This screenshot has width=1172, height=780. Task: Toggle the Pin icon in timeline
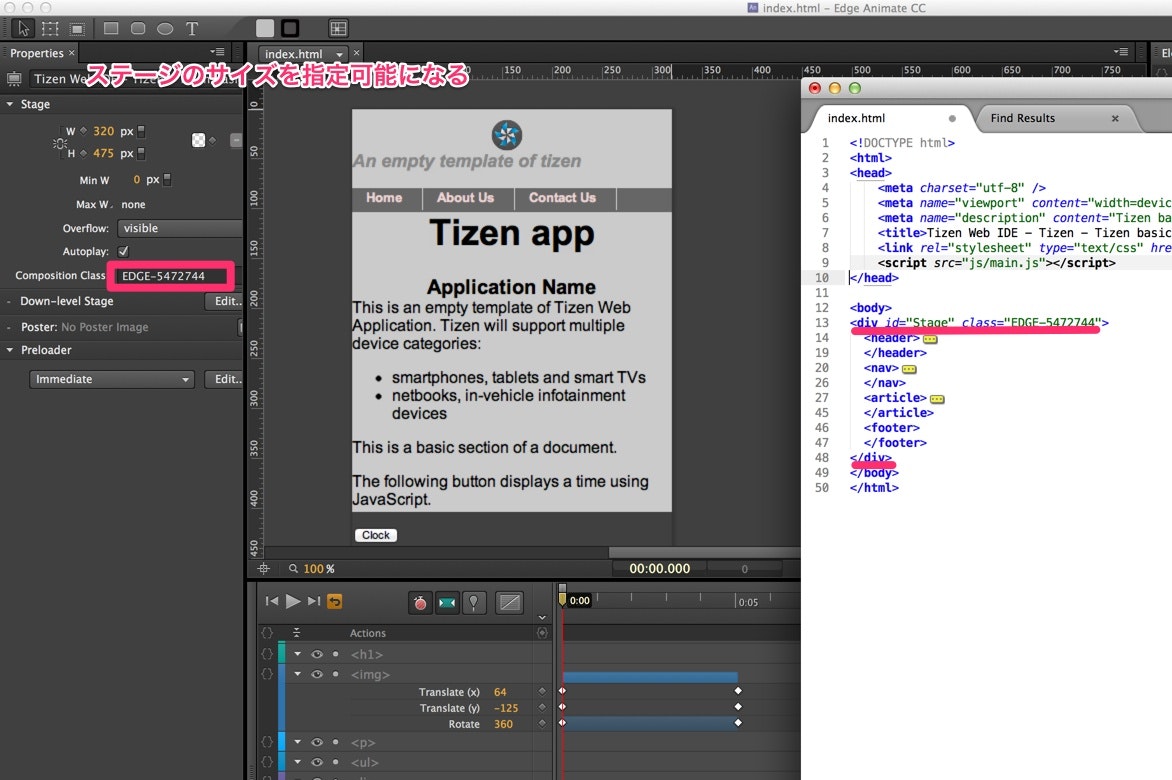coord(473,603)
